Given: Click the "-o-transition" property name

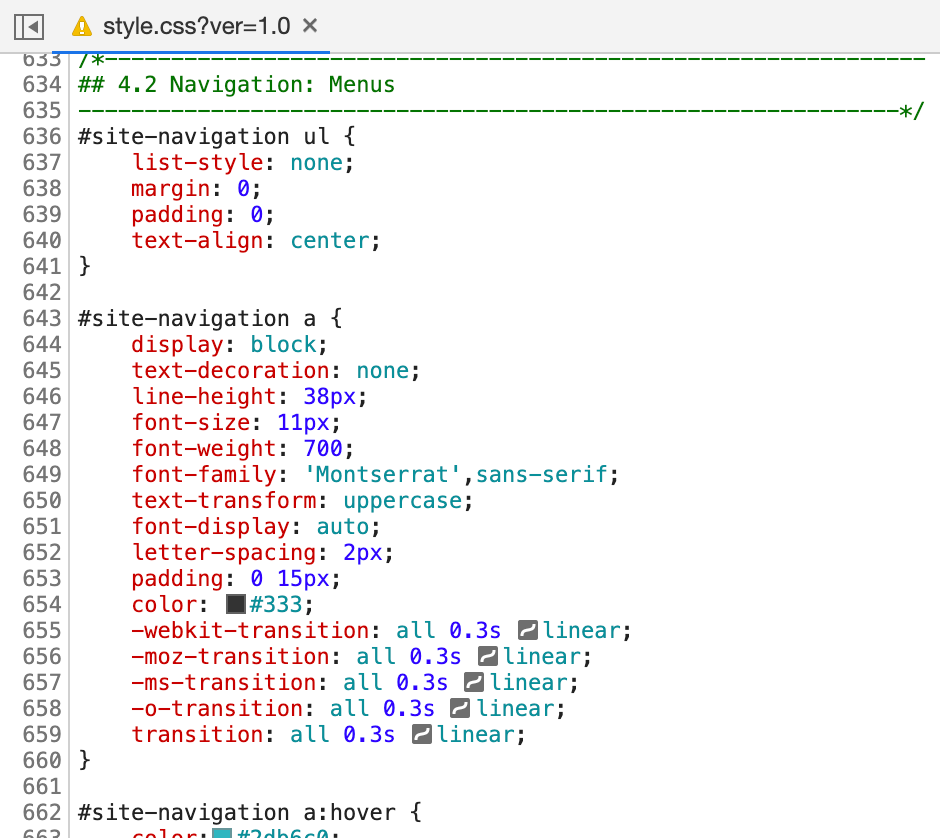Looking at the screenshot, I should point(218,709).
